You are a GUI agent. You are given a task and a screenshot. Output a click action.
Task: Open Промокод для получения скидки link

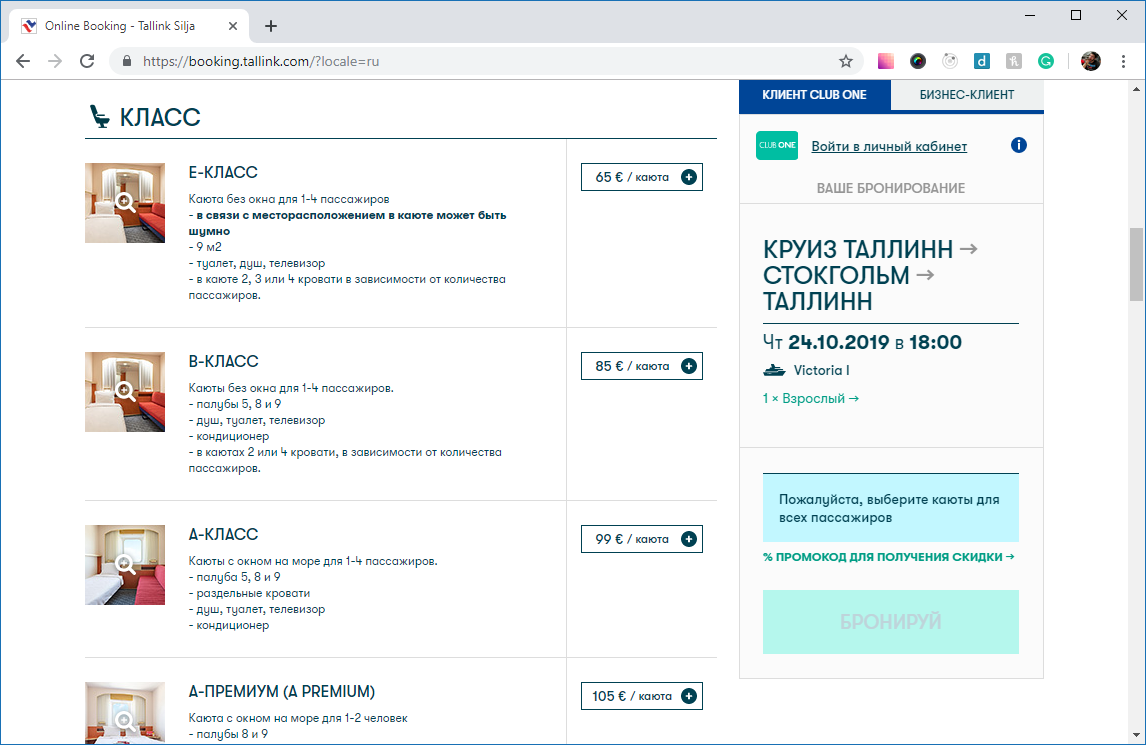click(x=889, y=557)
